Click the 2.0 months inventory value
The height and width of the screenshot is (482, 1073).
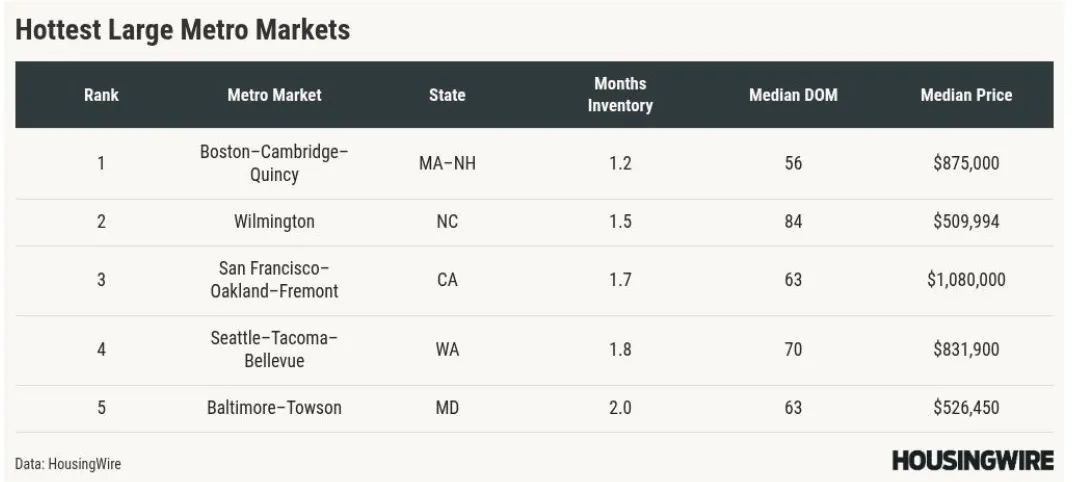point(620,408)
